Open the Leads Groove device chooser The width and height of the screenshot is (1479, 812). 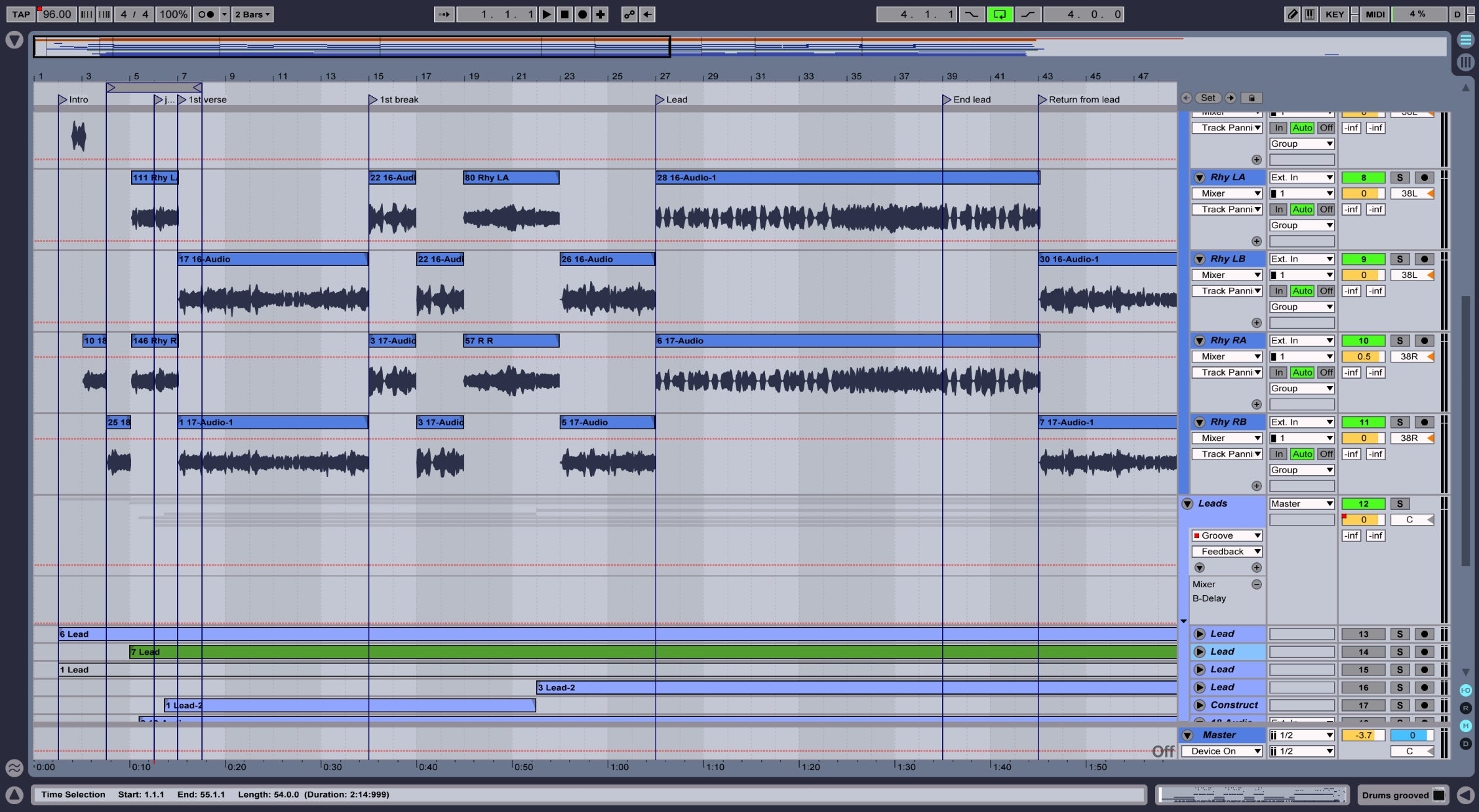coord(1227,536)
